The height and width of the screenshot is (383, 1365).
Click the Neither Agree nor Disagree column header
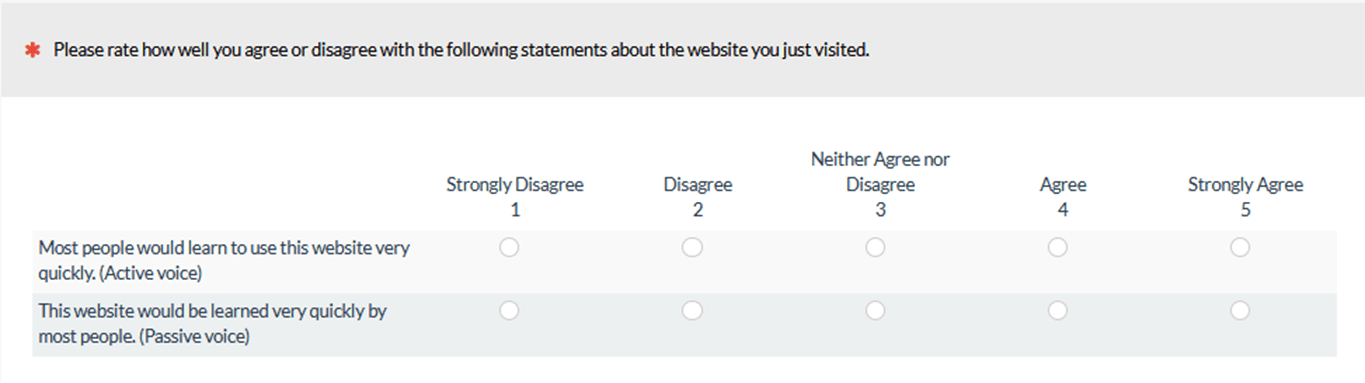point(880,184)
